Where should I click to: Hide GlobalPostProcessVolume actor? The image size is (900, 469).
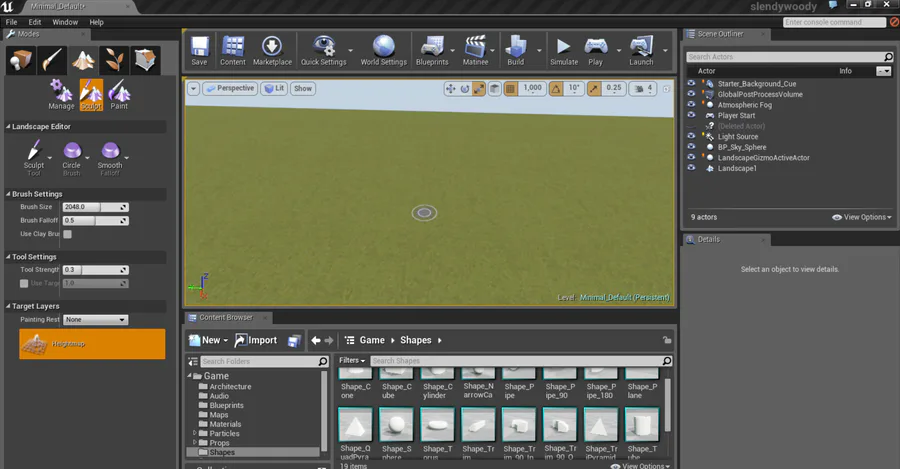point(691,94)
